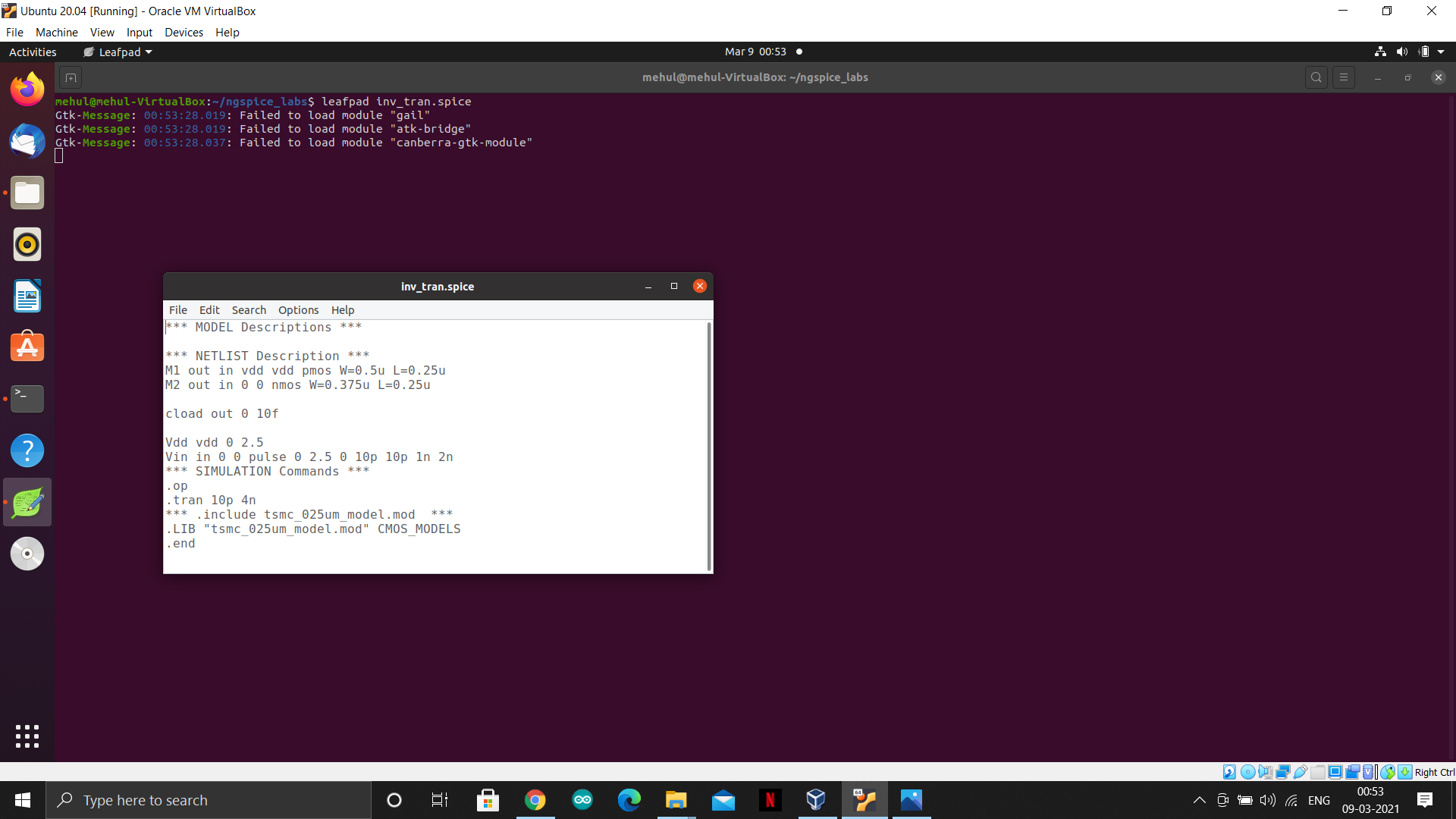
Task: Click the USB devices icon in VirtualBox status bar
Action: (1300, 771)
